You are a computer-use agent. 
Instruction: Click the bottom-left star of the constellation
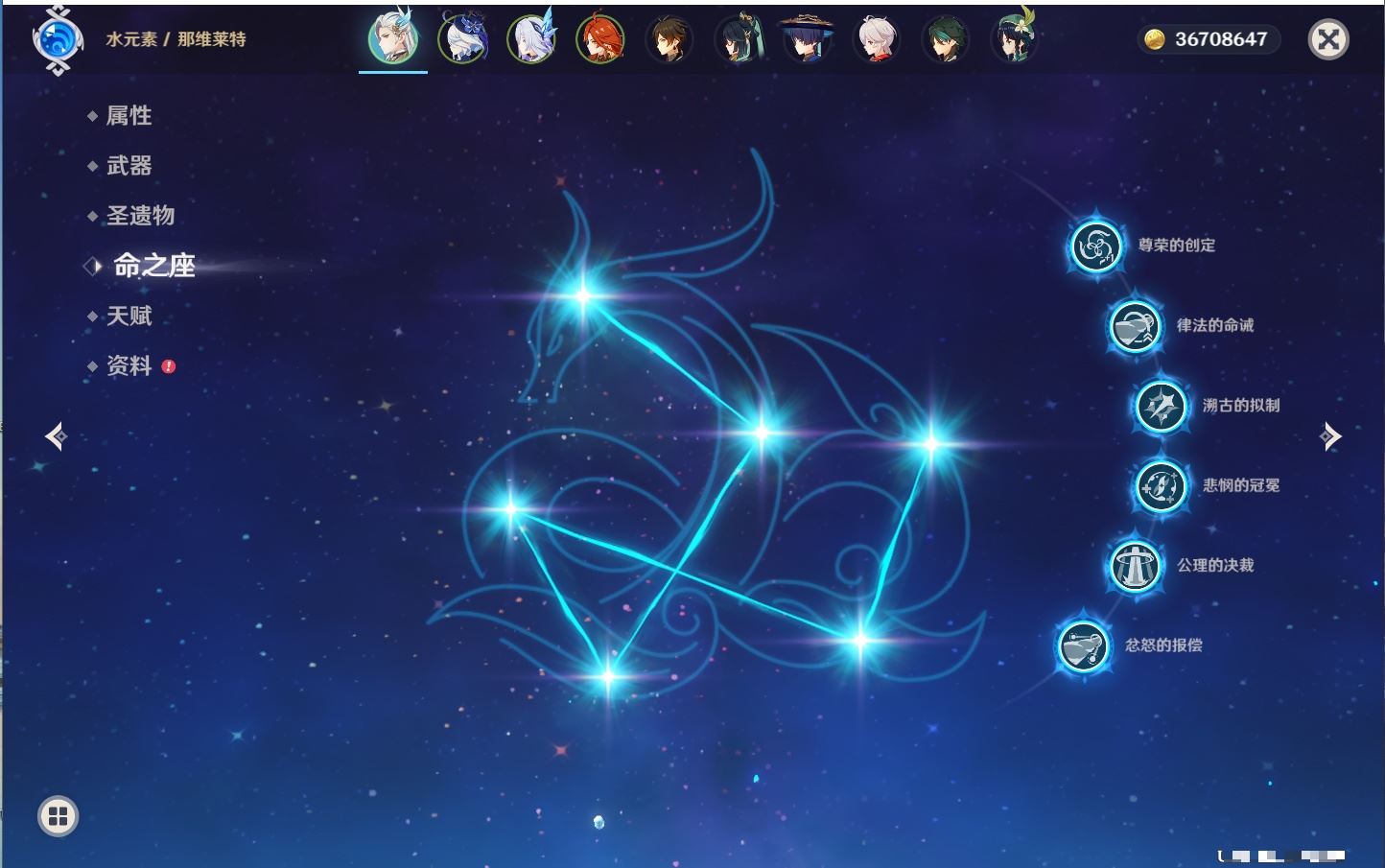tap(607, 677)
